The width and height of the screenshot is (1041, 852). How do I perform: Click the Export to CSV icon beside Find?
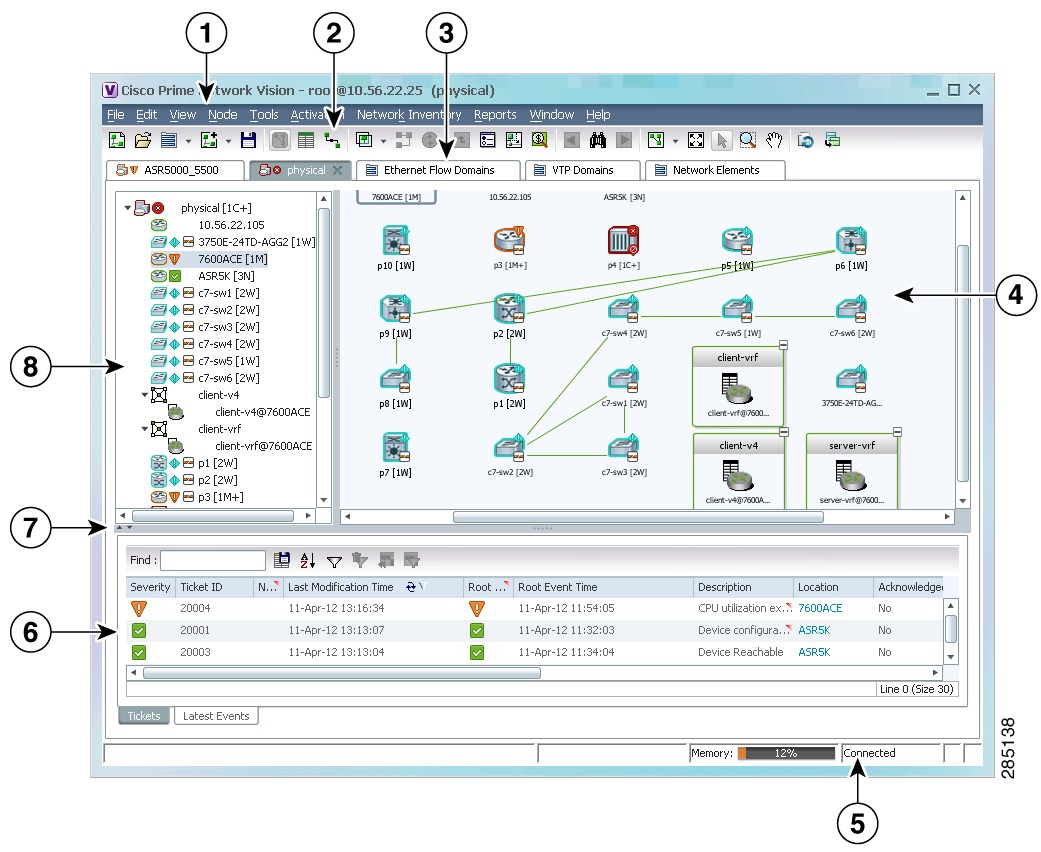click(x=282, y=560)
